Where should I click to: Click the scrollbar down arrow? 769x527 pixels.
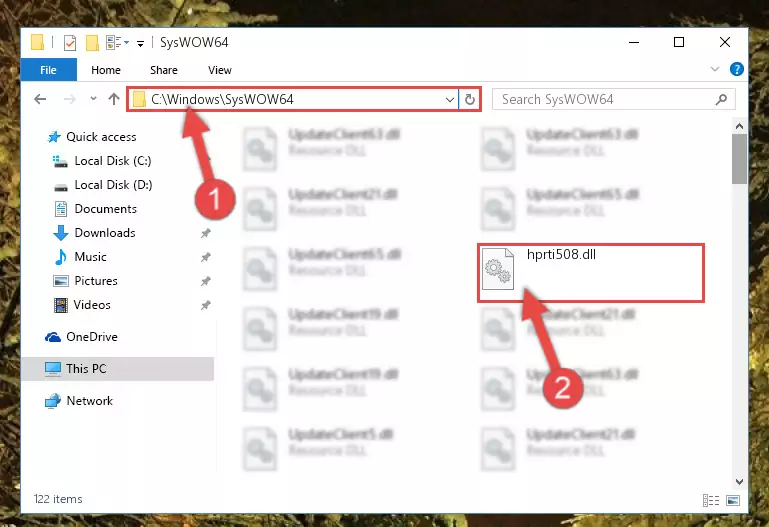[x=739, y=481]
